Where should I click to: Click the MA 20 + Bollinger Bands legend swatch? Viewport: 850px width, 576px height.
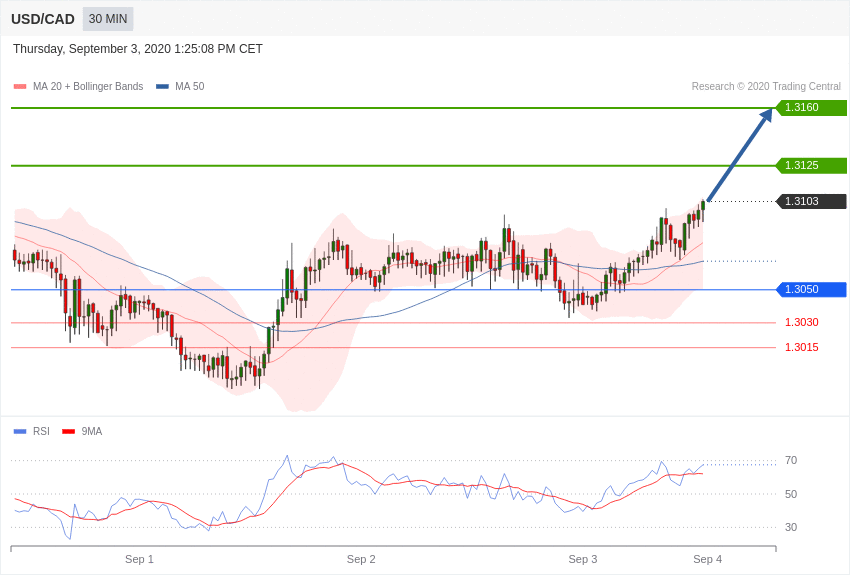click(x=20, y=87)
